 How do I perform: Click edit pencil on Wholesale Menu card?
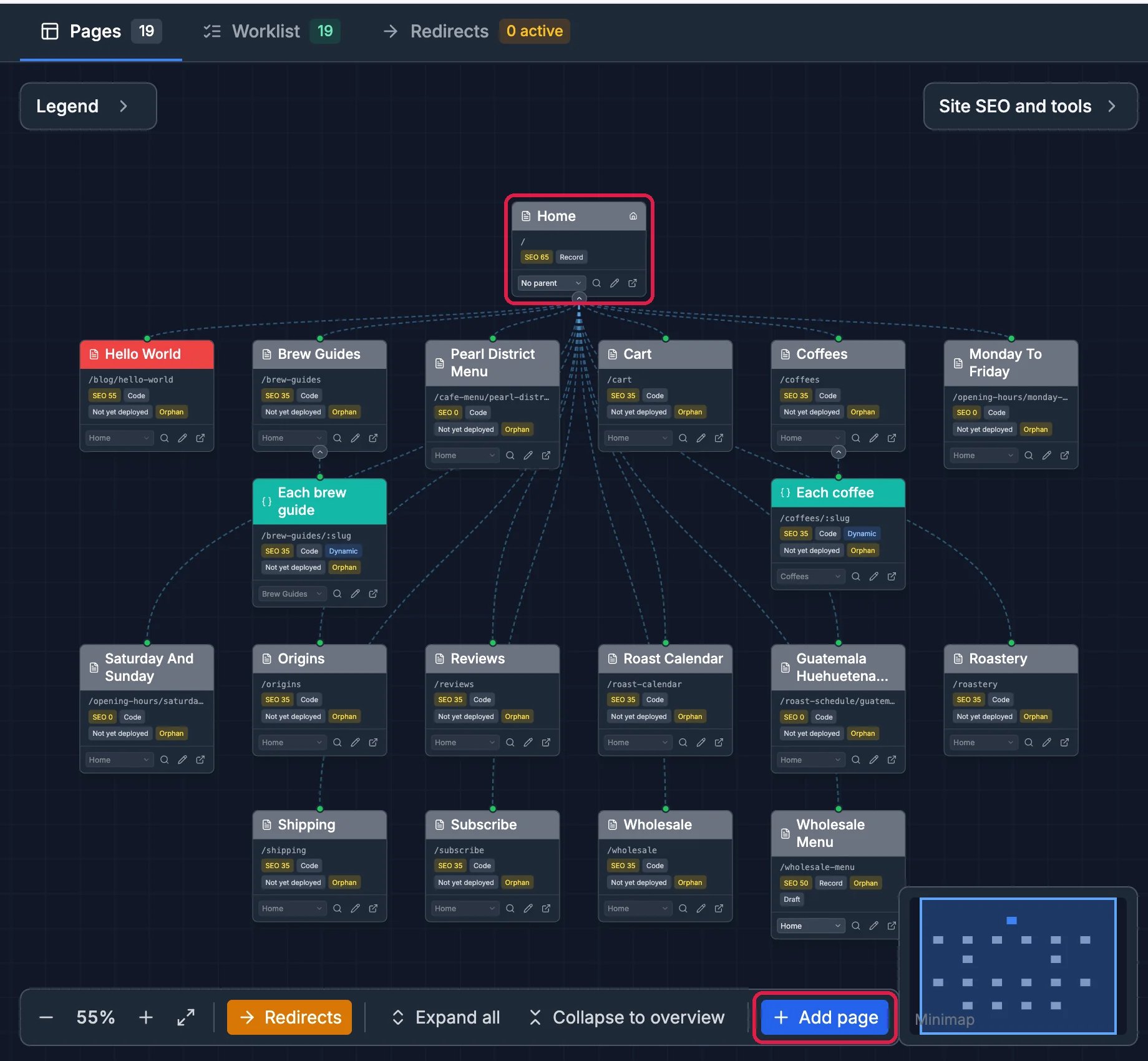coord(874,926)
